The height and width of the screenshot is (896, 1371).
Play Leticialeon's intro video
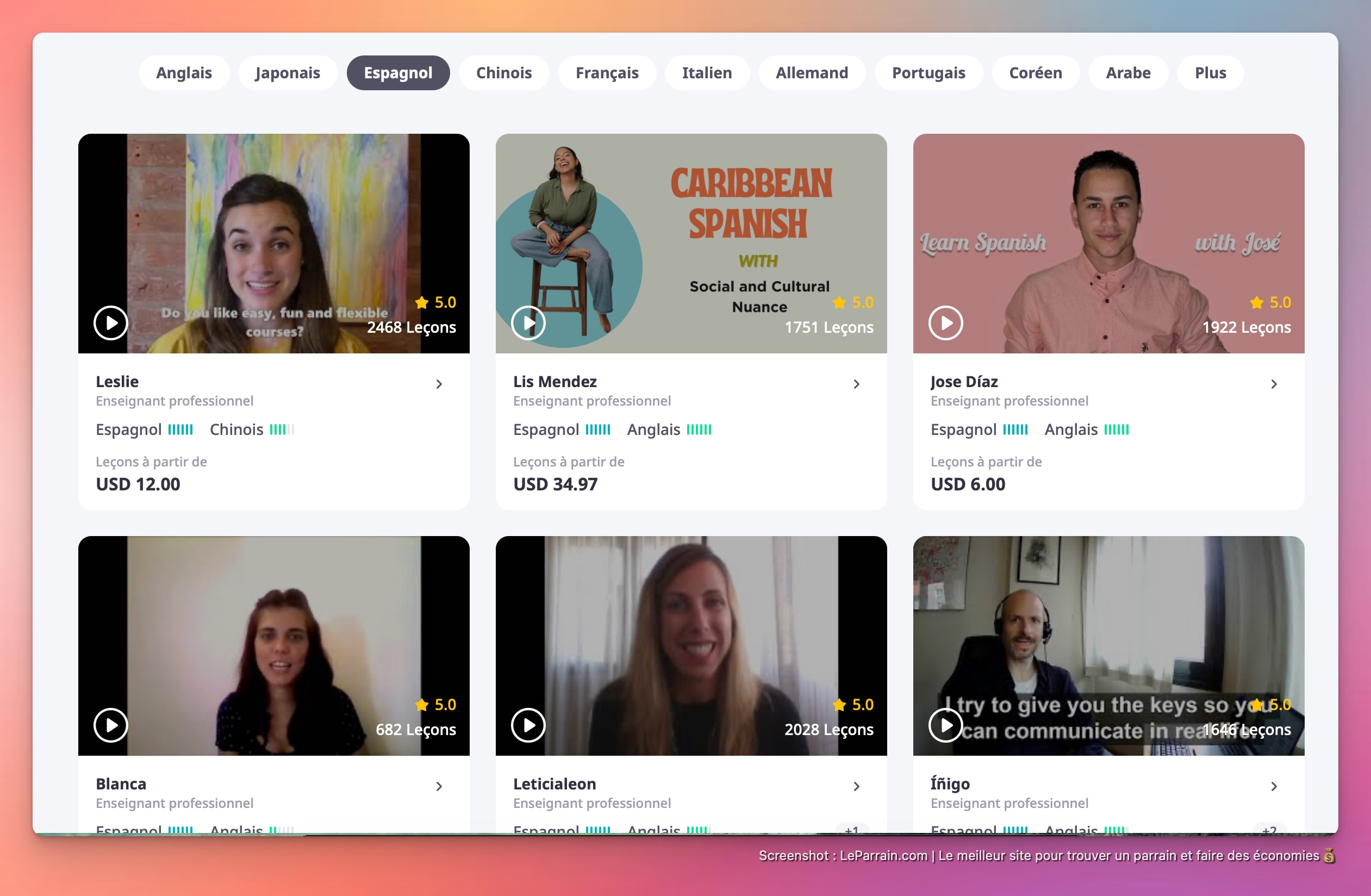[x=528, y=725]
